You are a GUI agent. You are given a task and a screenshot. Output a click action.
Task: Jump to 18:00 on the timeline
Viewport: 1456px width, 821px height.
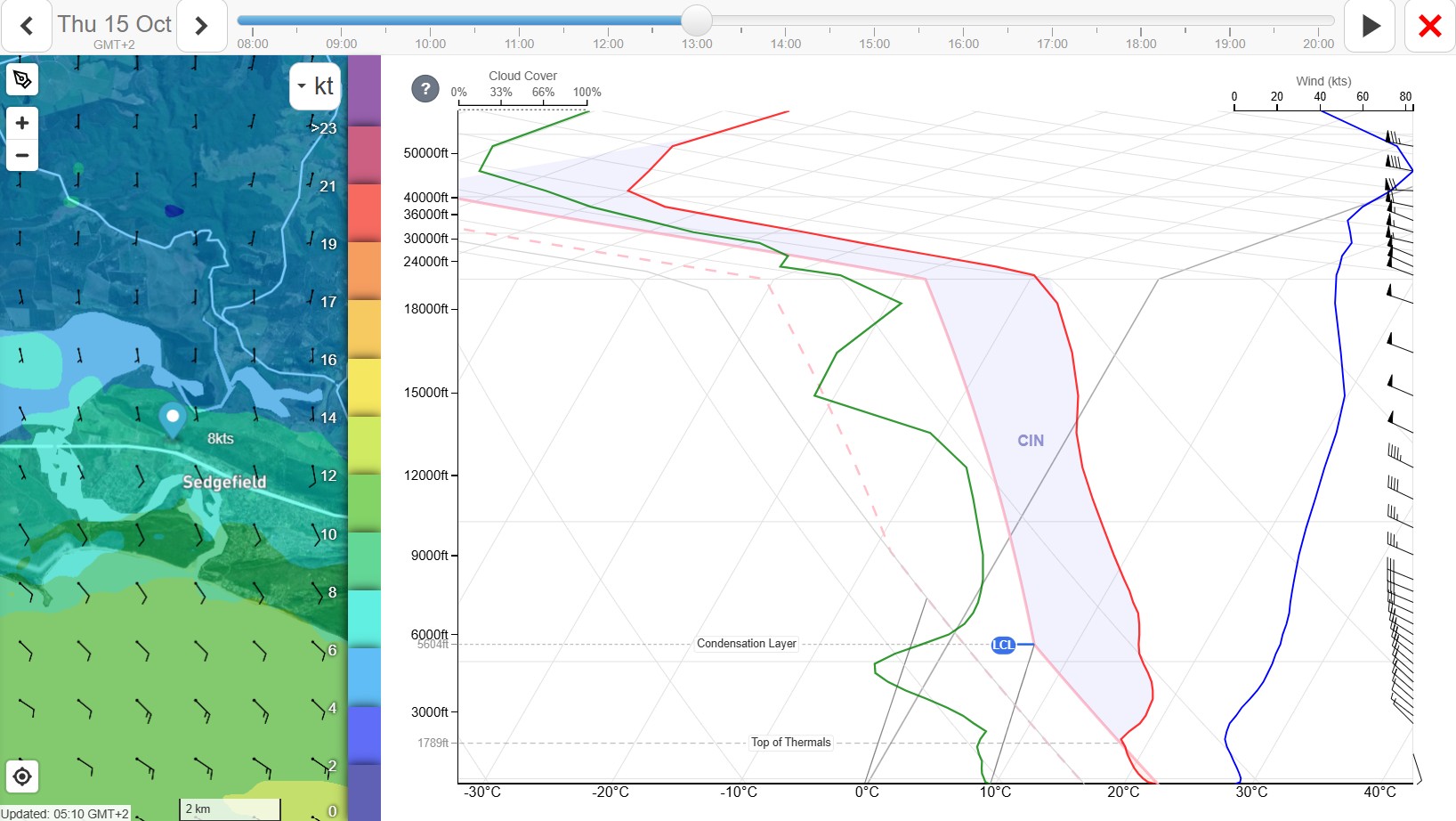tap(1141, 44)
